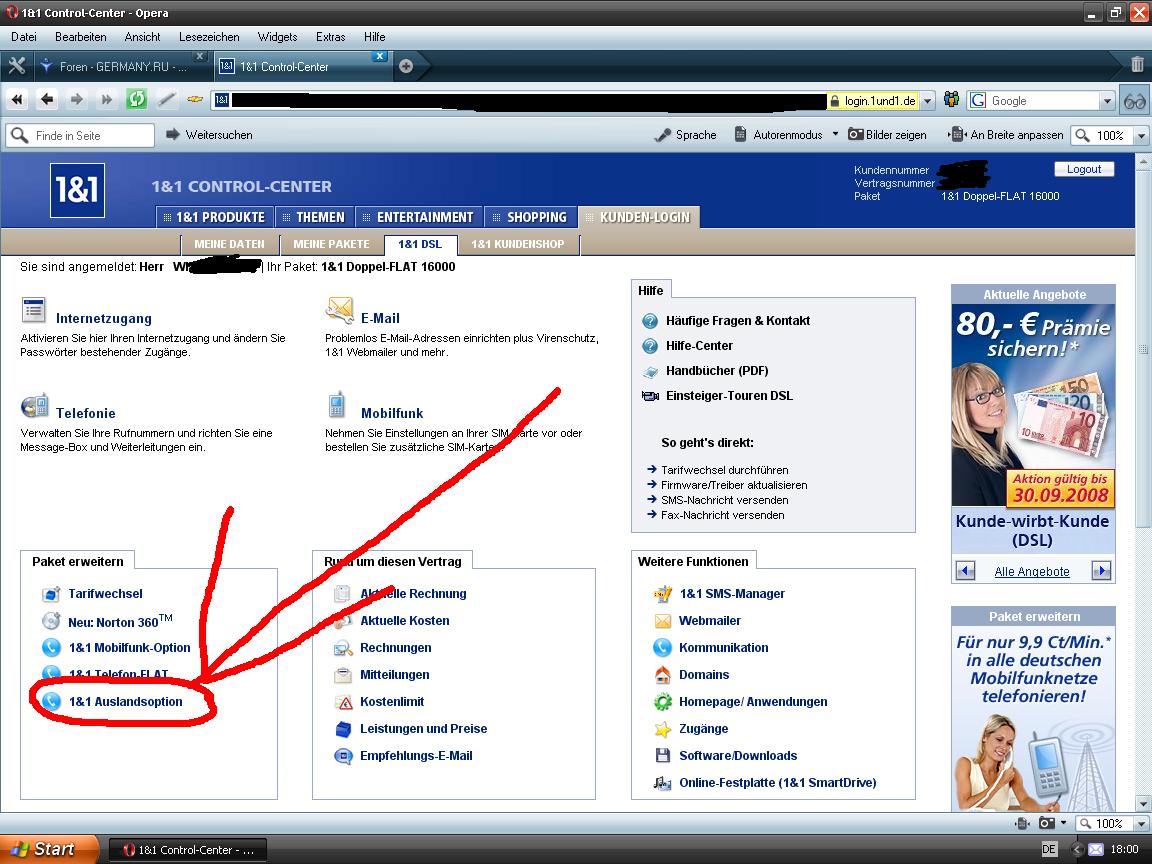The image size is (1152, 864).
Task: Click the Telefonie icon
Action: (34, 405)
